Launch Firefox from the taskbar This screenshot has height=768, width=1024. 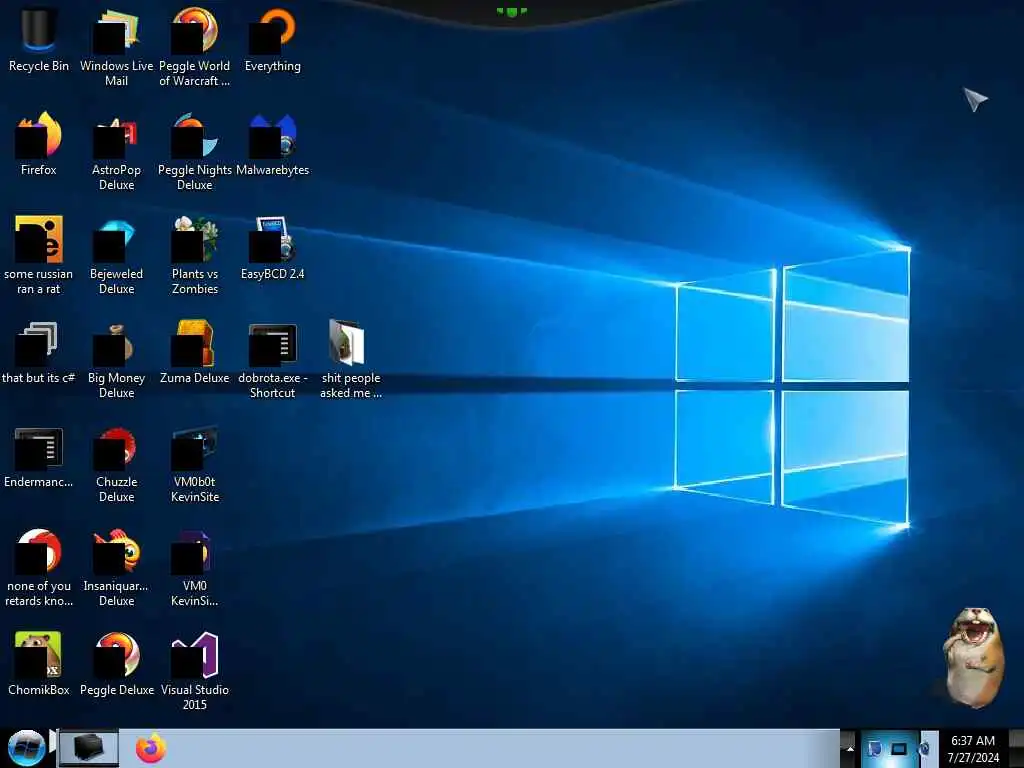pos(151,748)
